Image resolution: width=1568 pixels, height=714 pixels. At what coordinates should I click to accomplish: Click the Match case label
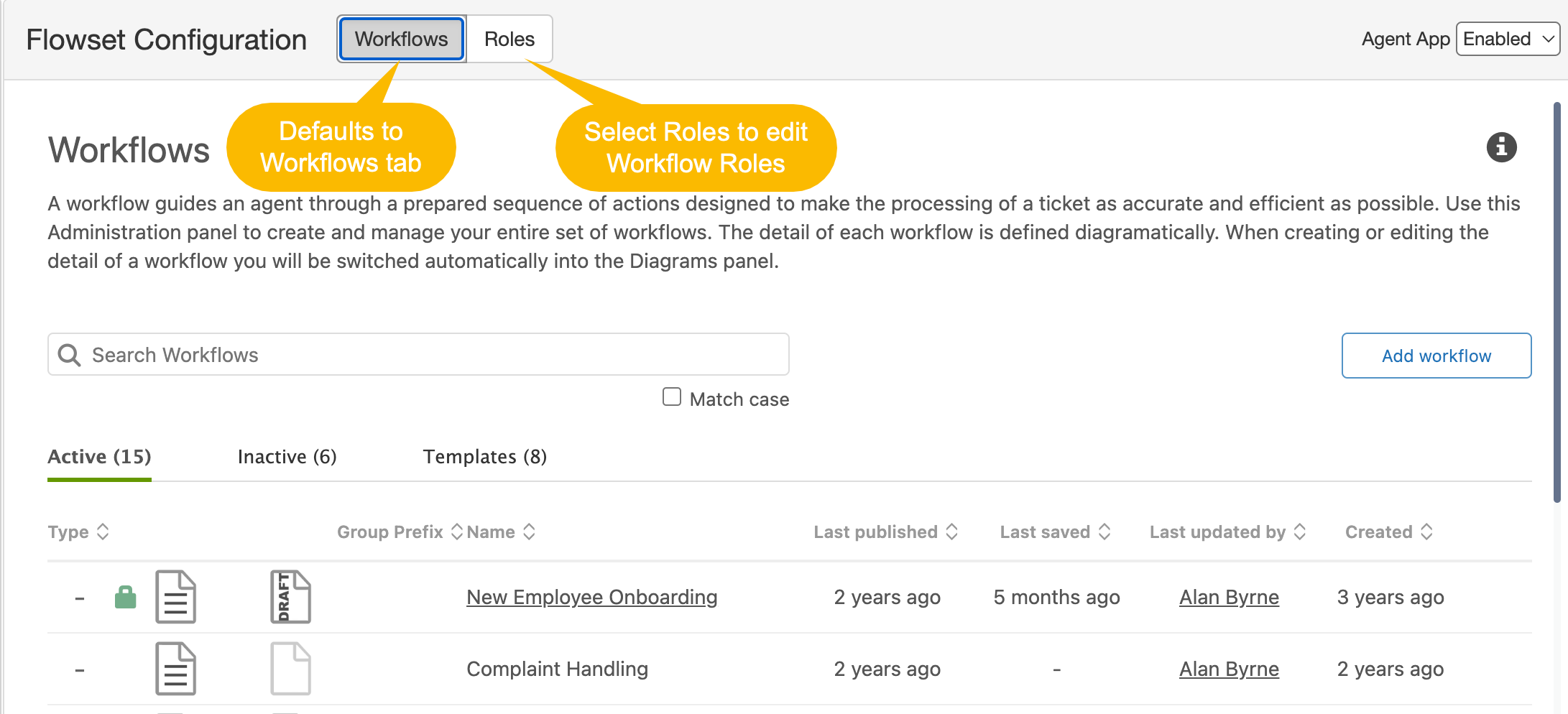739,399
